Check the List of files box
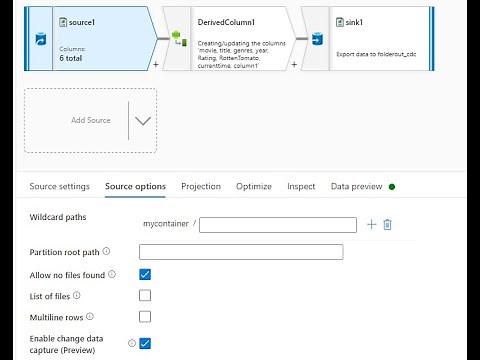 (x=145, y=295)
